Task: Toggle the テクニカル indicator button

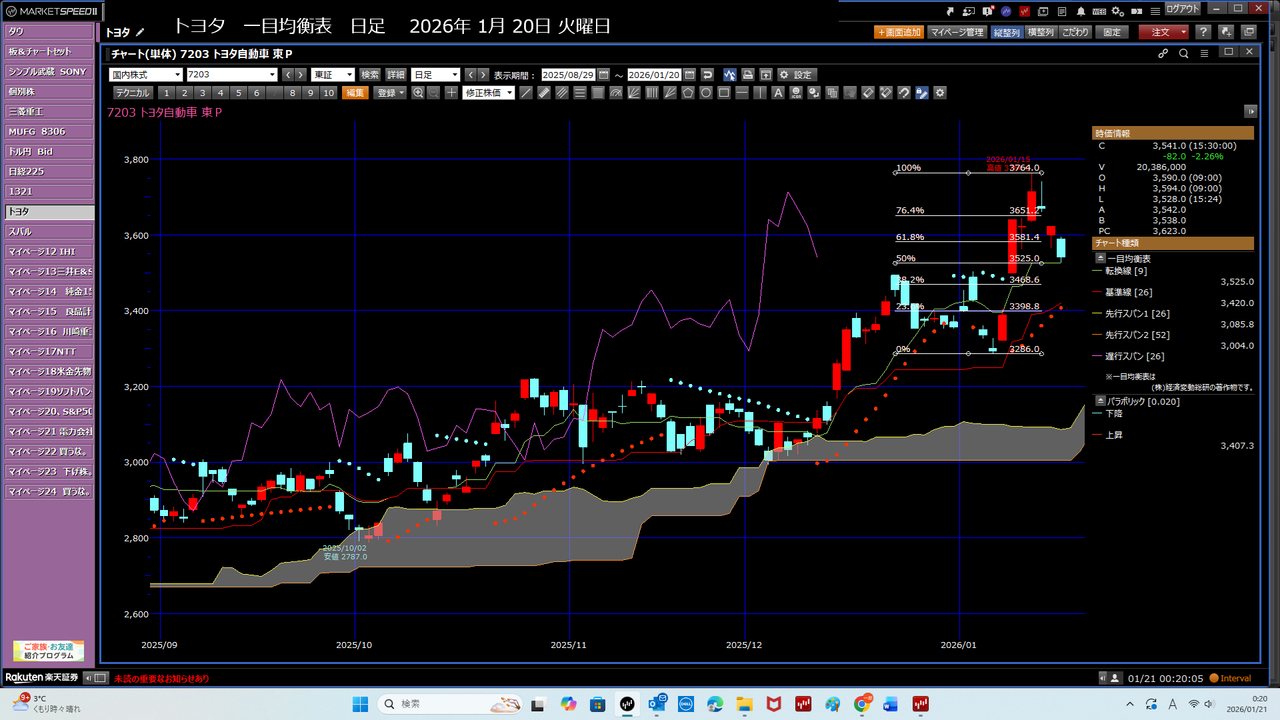Action: [x=132, y=93]
